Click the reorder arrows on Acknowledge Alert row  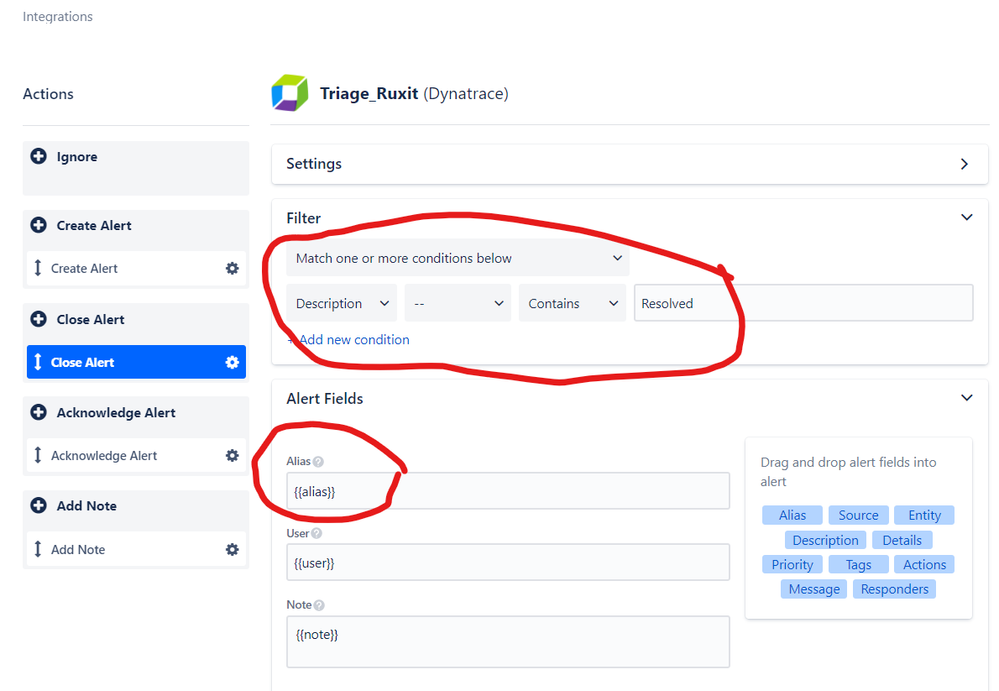click(38, 455)
